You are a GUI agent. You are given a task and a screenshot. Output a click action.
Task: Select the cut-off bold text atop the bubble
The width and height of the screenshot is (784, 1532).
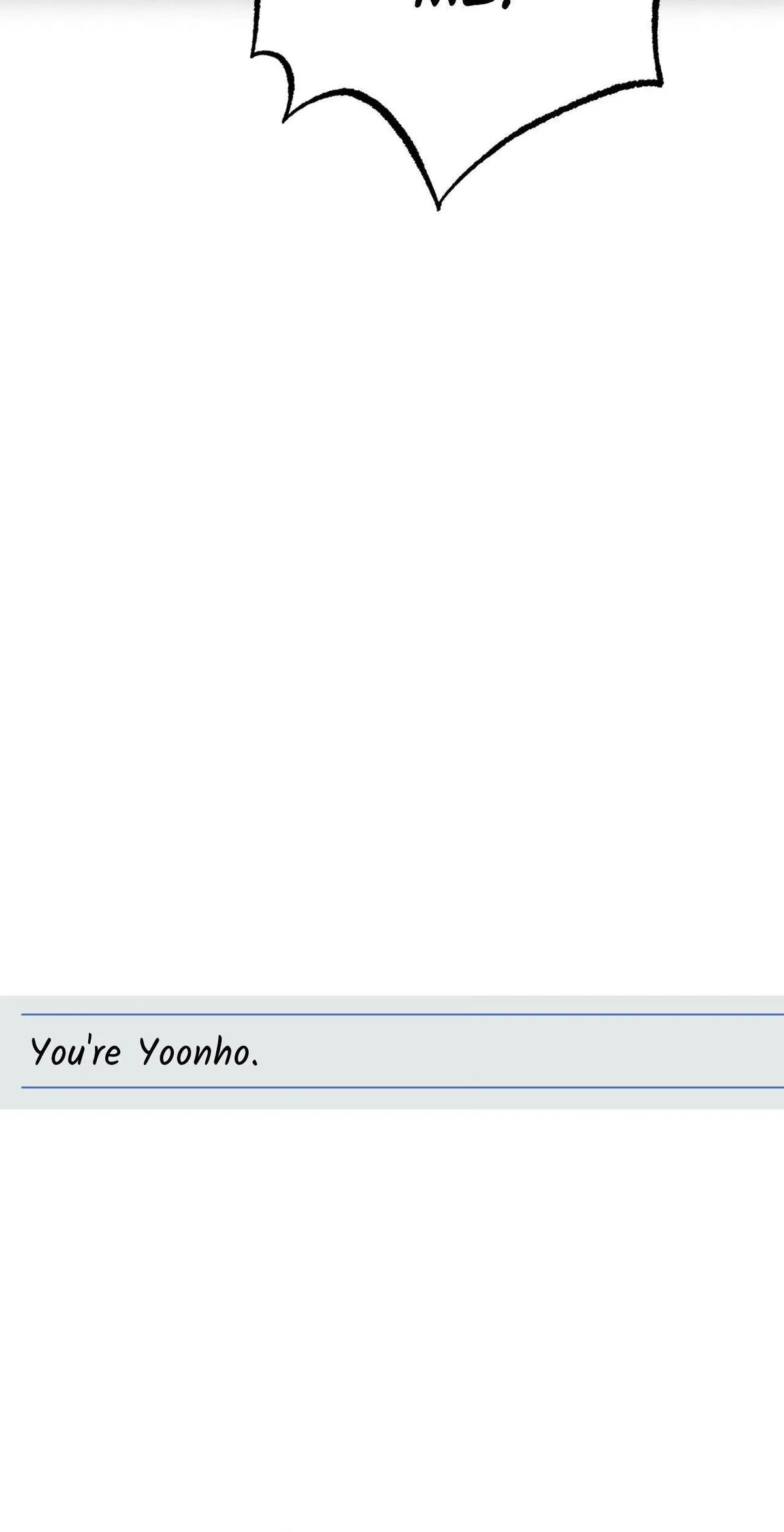click(461, 4)
